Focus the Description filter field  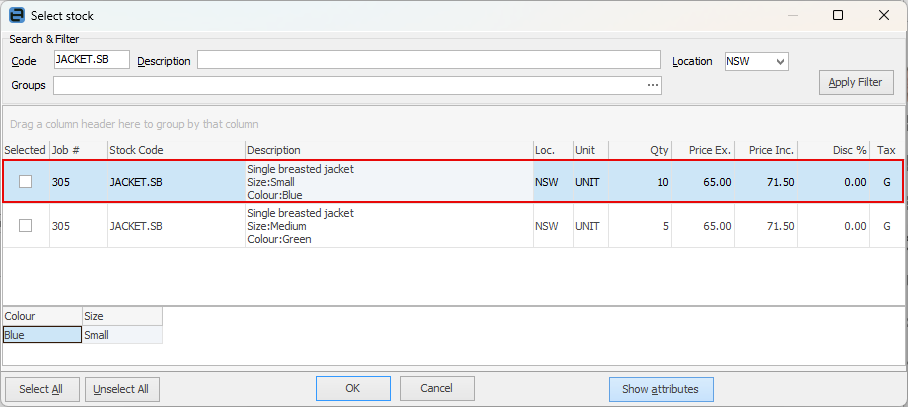(x=428, y=60)
